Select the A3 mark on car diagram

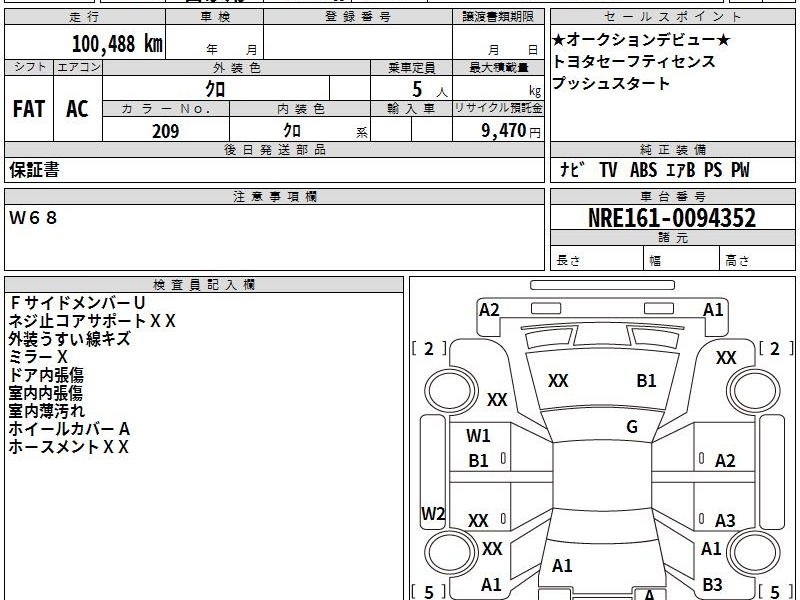pos(725,521)
